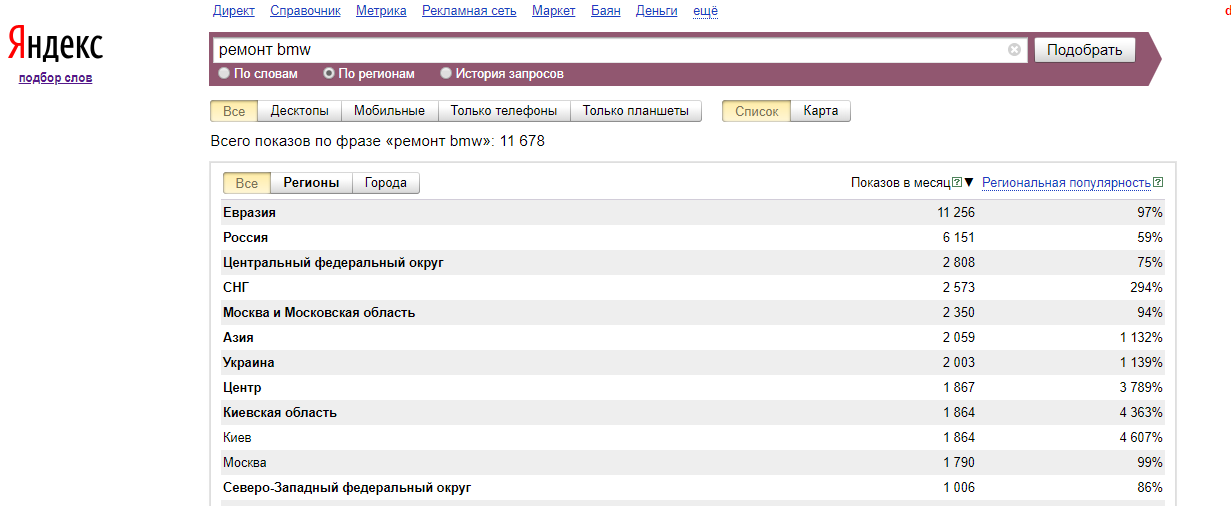The height and width of the screenshot is (506, 1231).
Task: Switch to Только планшеты tab
Action: pos(636,111)
